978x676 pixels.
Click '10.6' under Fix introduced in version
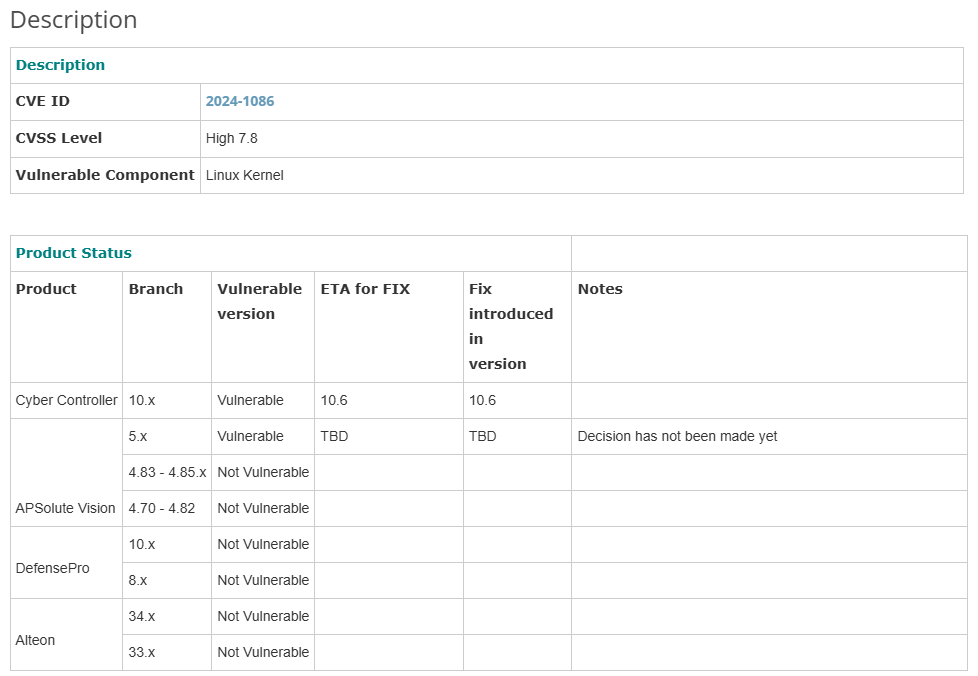[482, 400]
